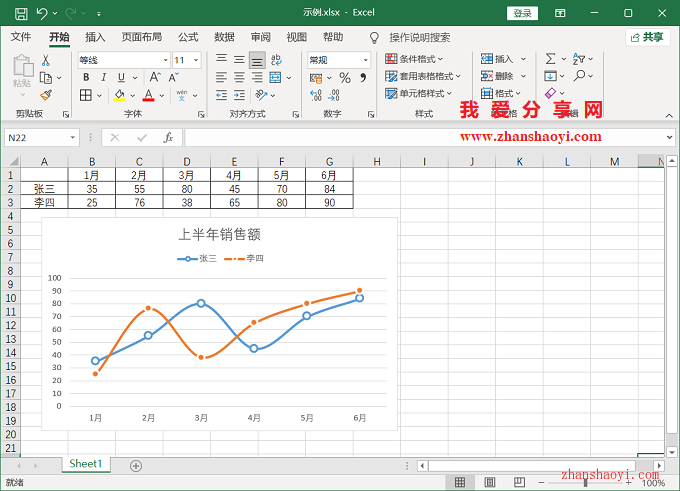680x491 pixels.
Task: Click the Save icon in title bar
Action: 21,14
